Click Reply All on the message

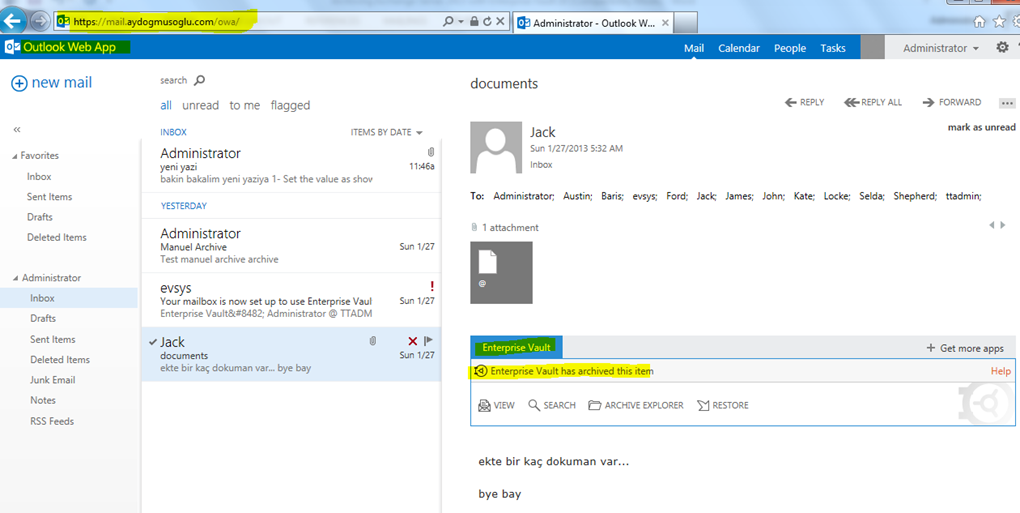click(x=873, y=102)
